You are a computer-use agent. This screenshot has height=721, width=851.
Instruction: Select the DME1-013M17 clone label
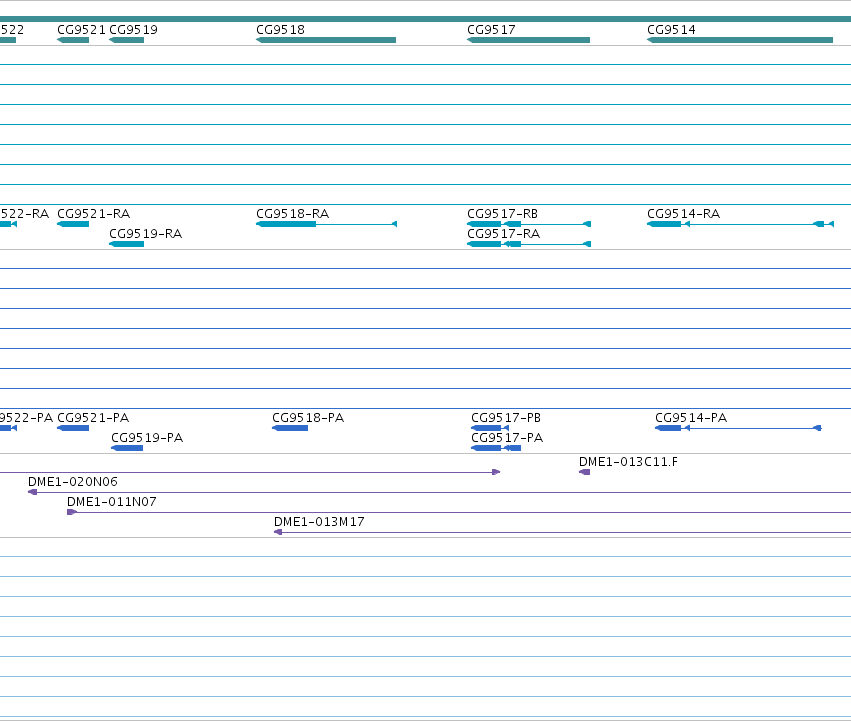coord(319,522)
